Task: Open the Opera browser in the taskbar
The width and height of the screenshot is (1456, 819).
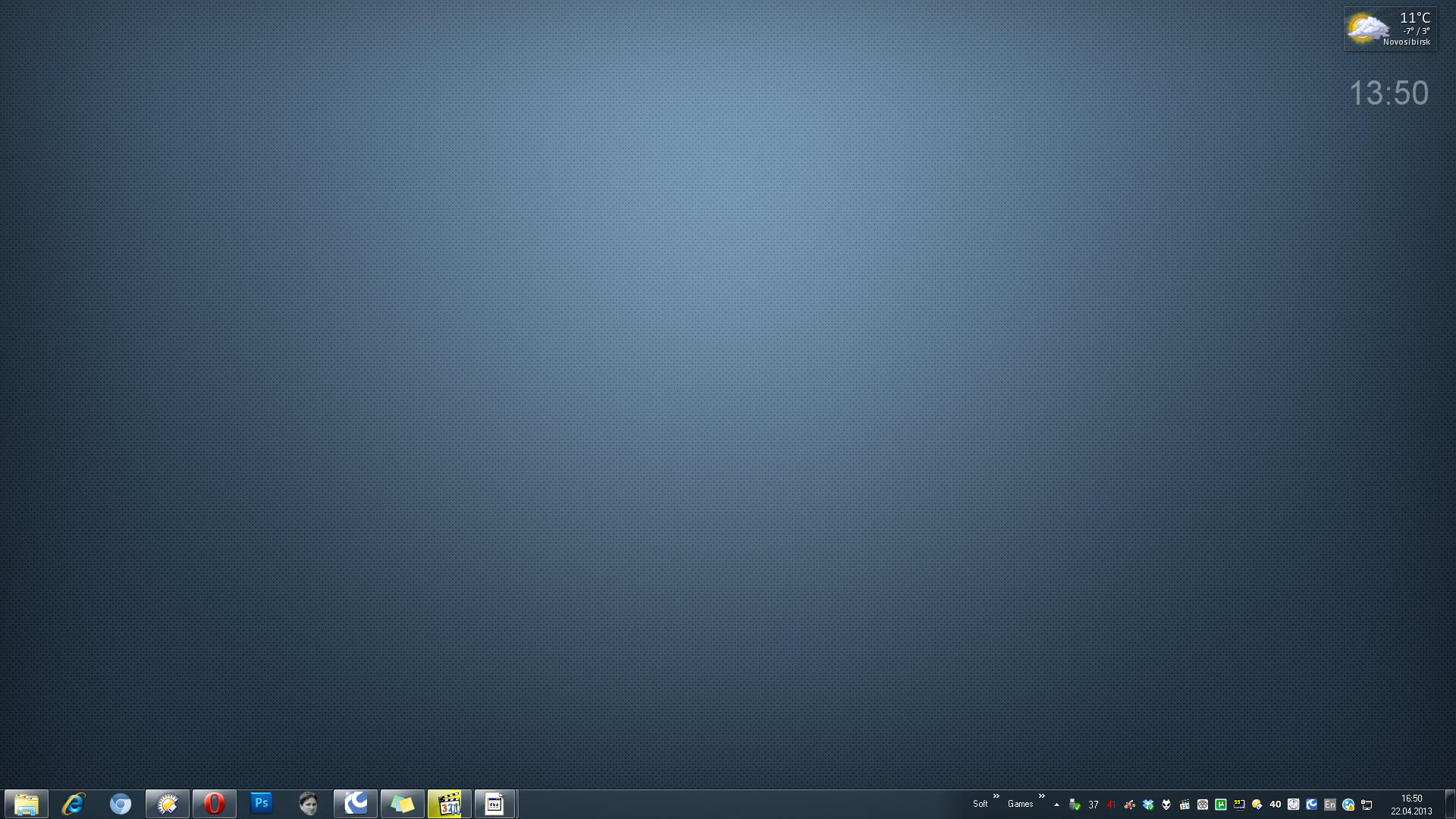Action: pos(215,804)
